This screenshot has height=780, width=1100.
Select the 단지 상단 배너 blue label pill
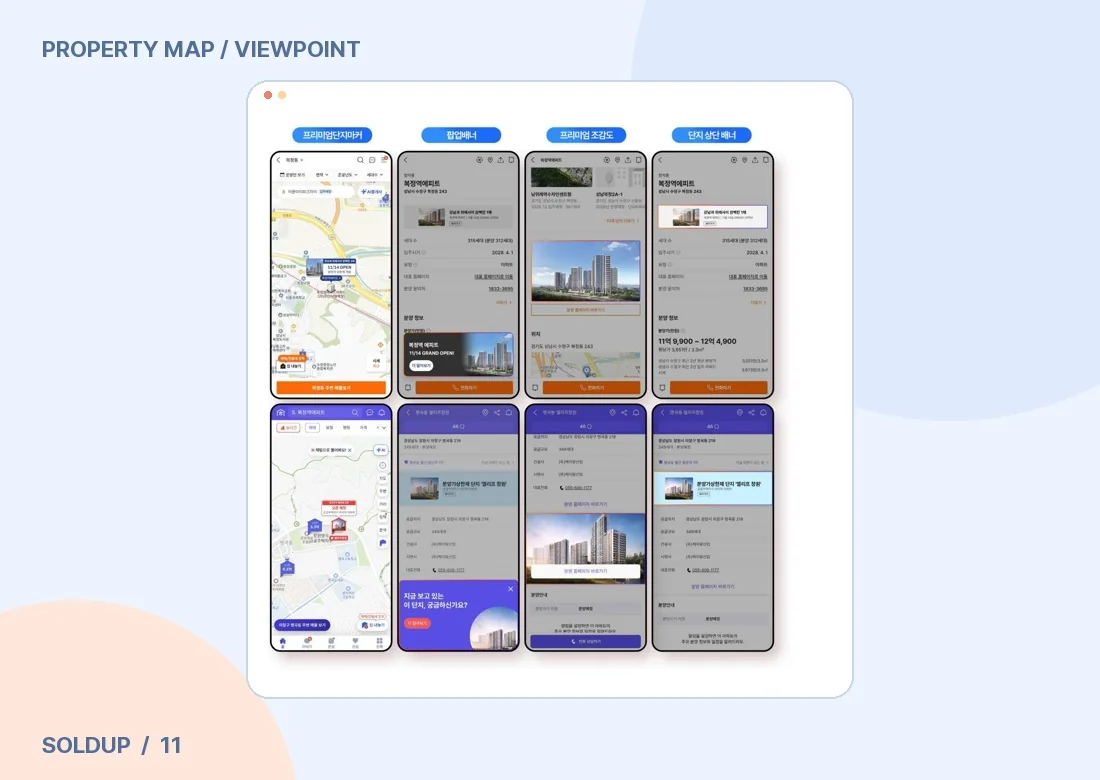(x=711, y=135)
